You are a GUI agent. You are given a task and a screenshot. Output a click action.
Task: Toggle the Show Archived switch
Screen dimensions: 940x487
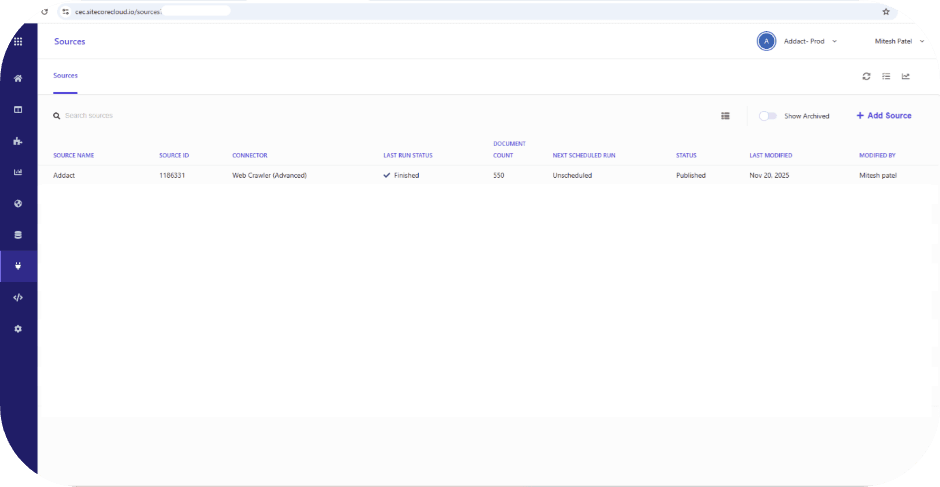click(x=767, y=116)
